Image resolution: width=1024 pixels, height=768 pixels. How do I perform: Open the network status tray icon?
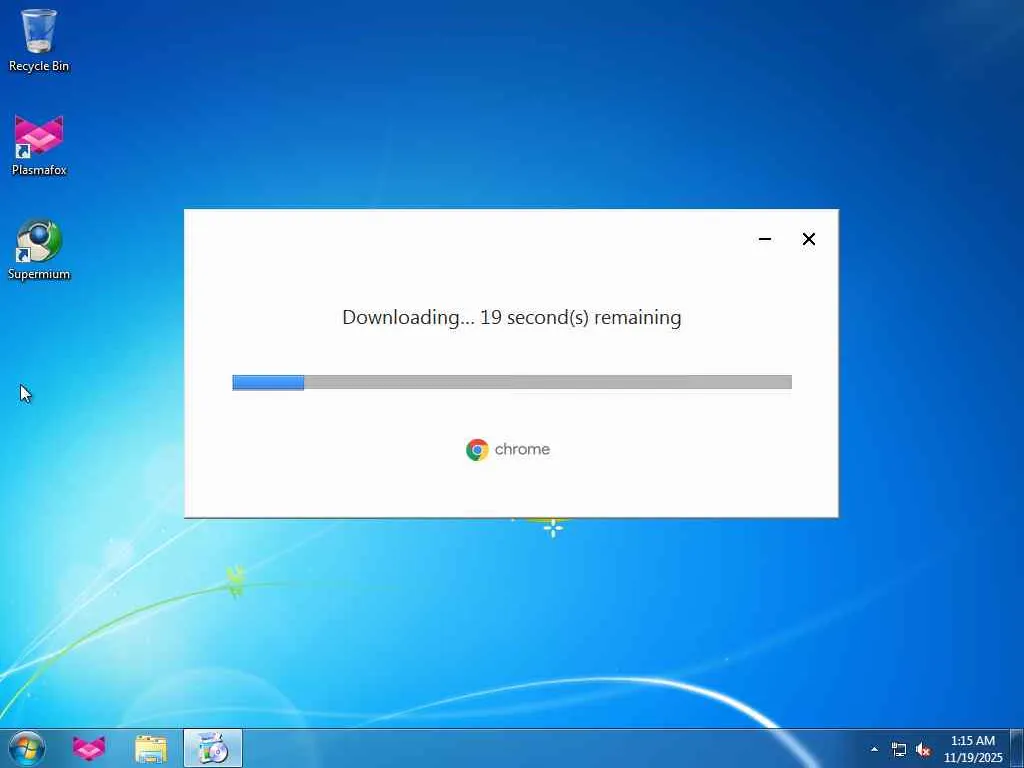899,750
